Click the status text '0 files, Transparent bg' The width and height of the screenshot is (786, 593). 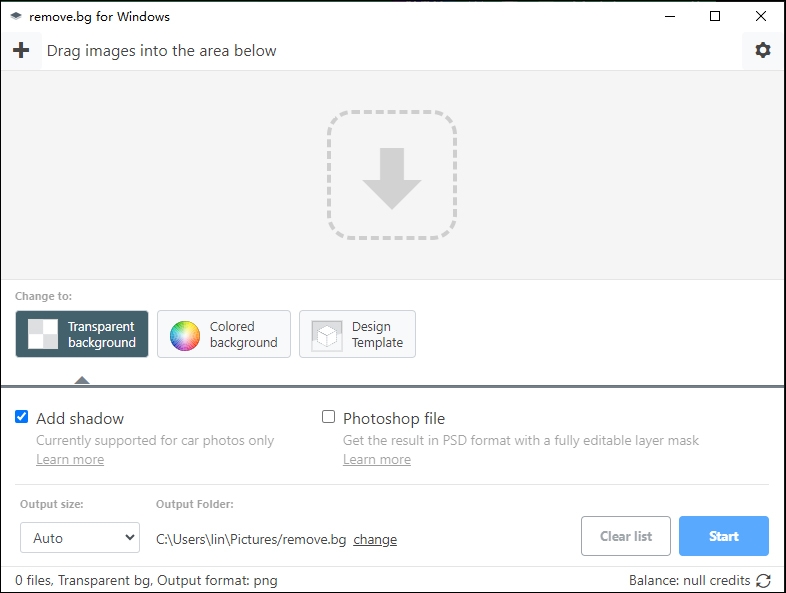(x=83, y=580)
